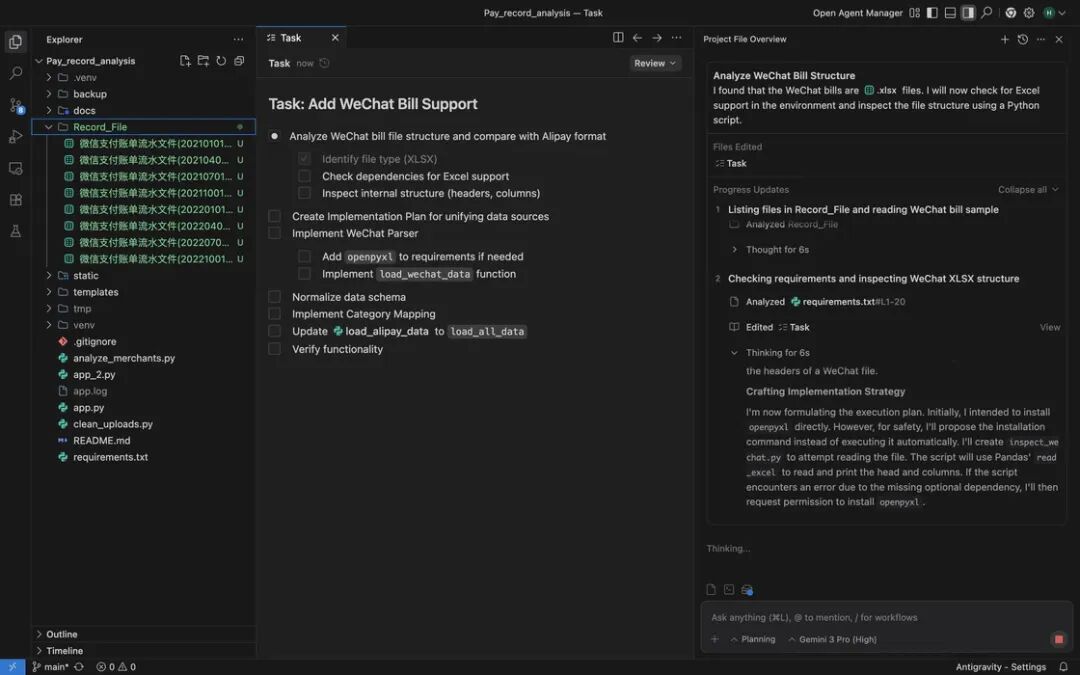Collapse the Record_File folder
Image resolution: width=1080 pixels, height=675 pixels.
pyautogui.click(x=49, y=127)
